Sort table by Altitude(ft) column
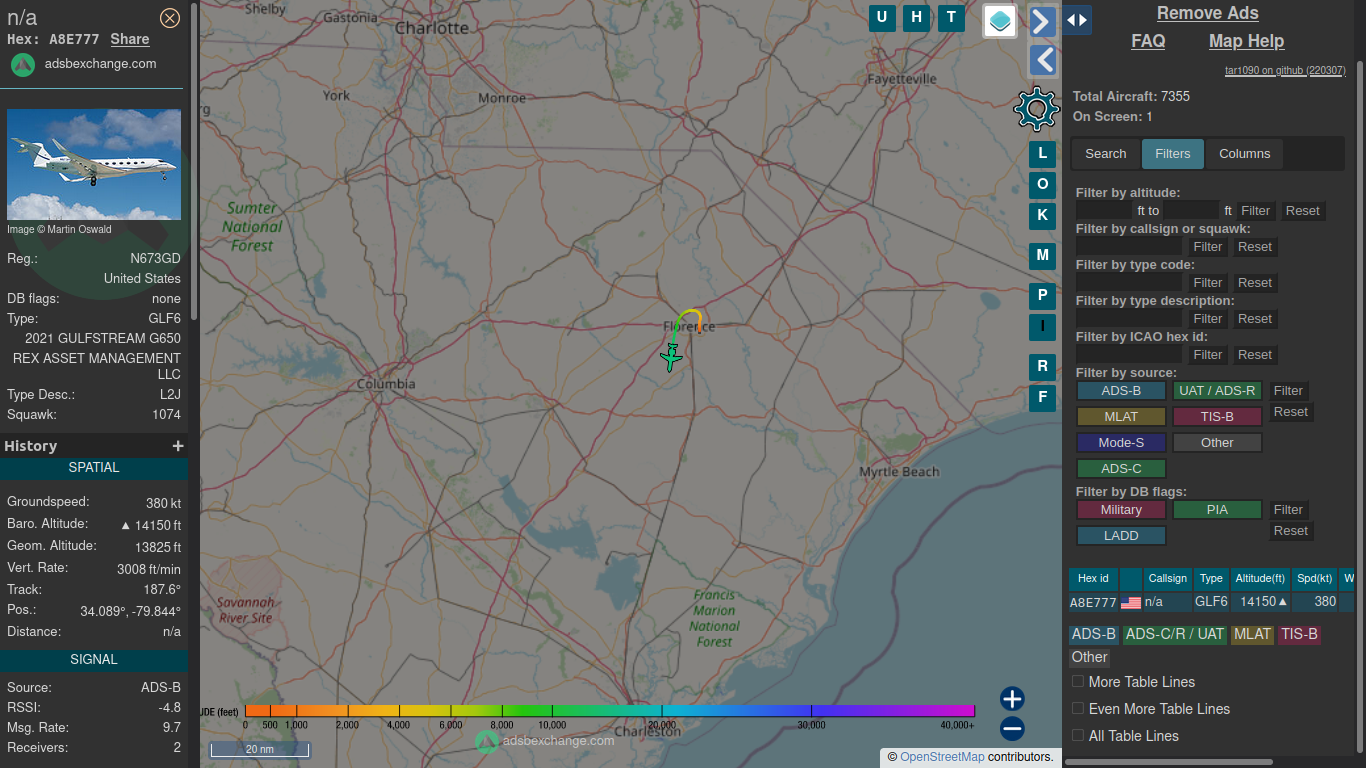This screenshot has height=768, width=1366. click(x=1260, y=578)
